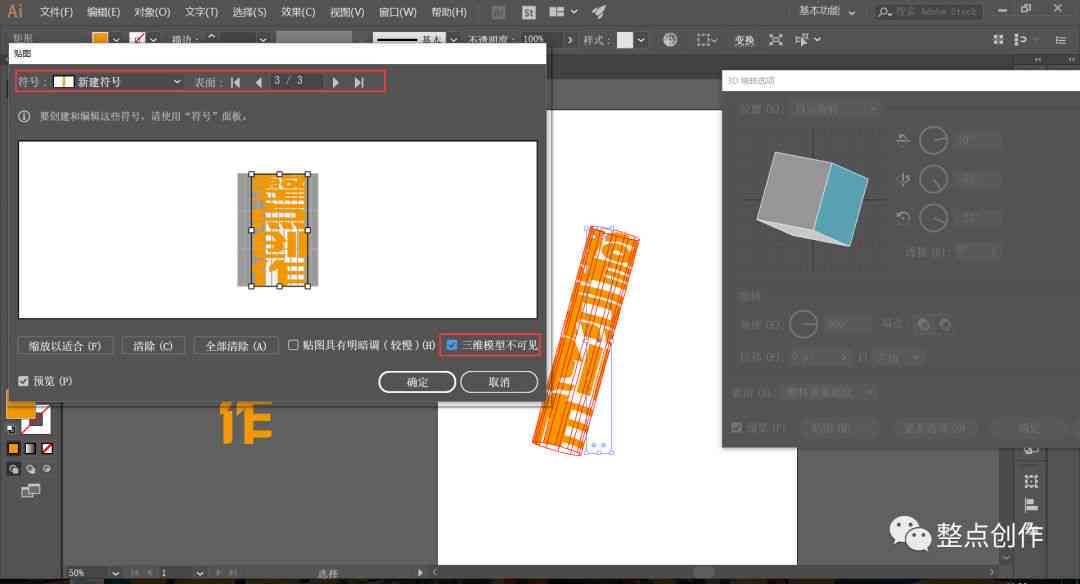Toggle the 预览 preview checkbox in Map Art
Image resolution: width=1080 pixels, height=584 pixels.
coord(23,381)
